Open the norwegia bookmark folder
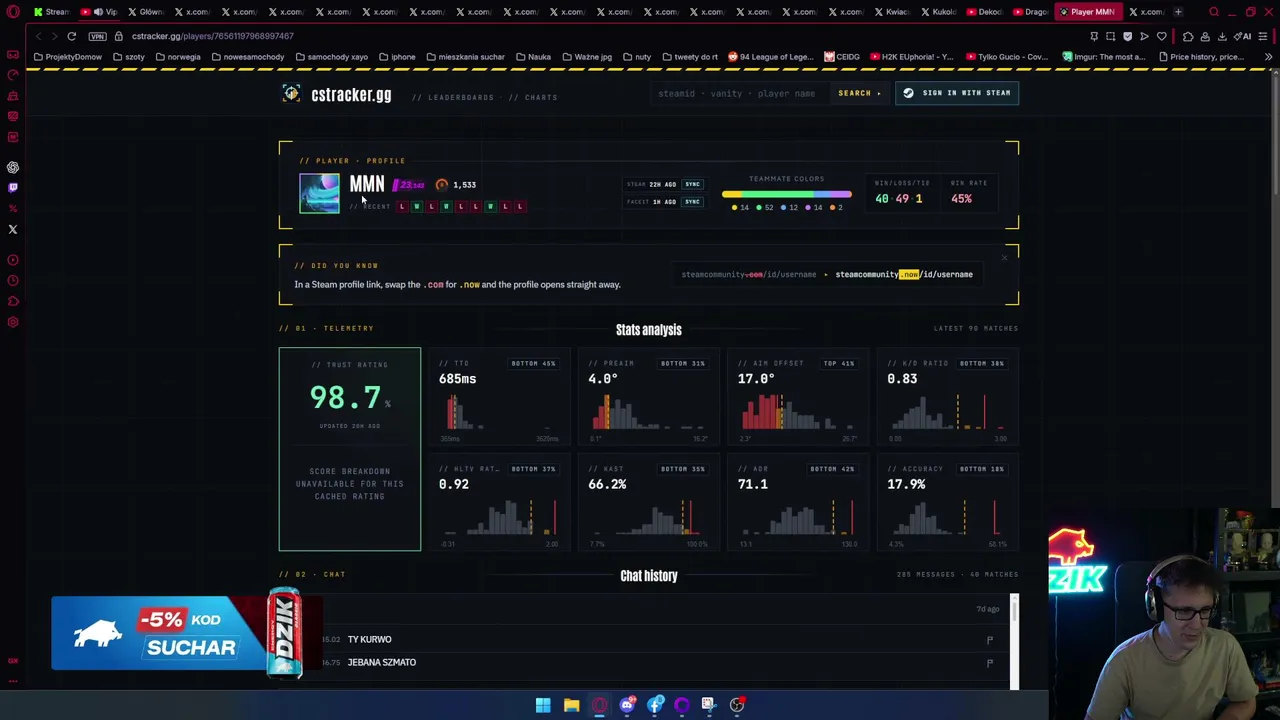Screen dimensions: 1280x720 point(178,57)
